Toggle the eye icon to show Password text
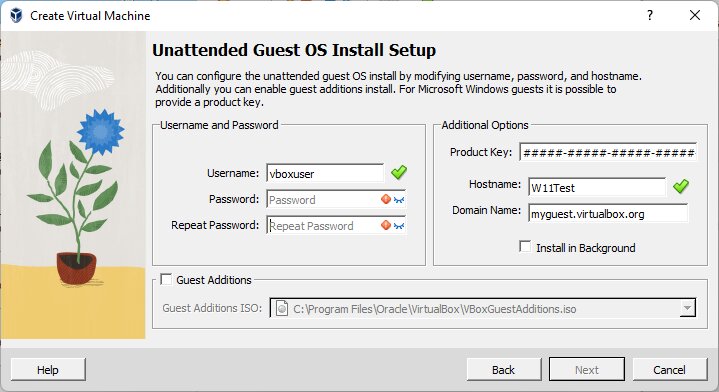Image resolution: width=719 pixels, height=392 pixels. tap(399, 199)
